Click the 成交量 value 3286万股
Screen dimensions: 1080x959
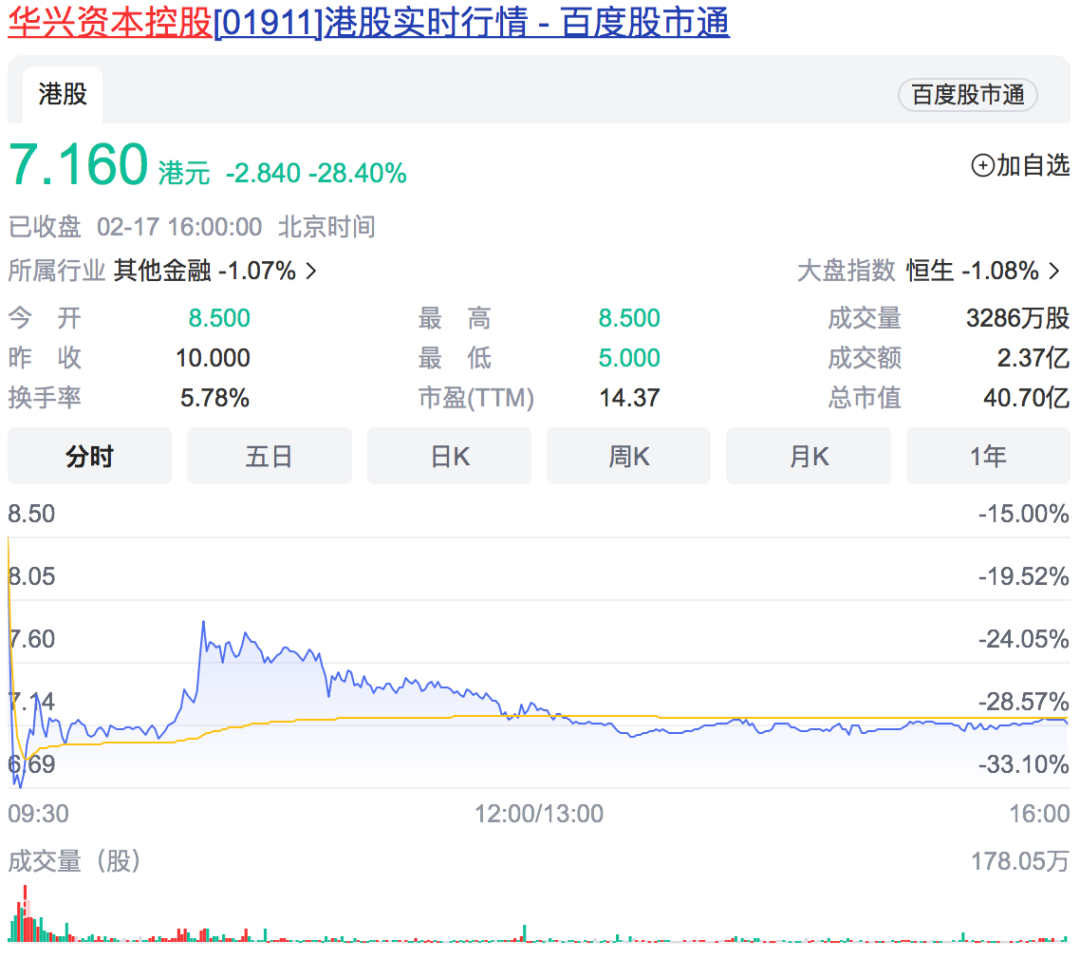point(1018,318)
